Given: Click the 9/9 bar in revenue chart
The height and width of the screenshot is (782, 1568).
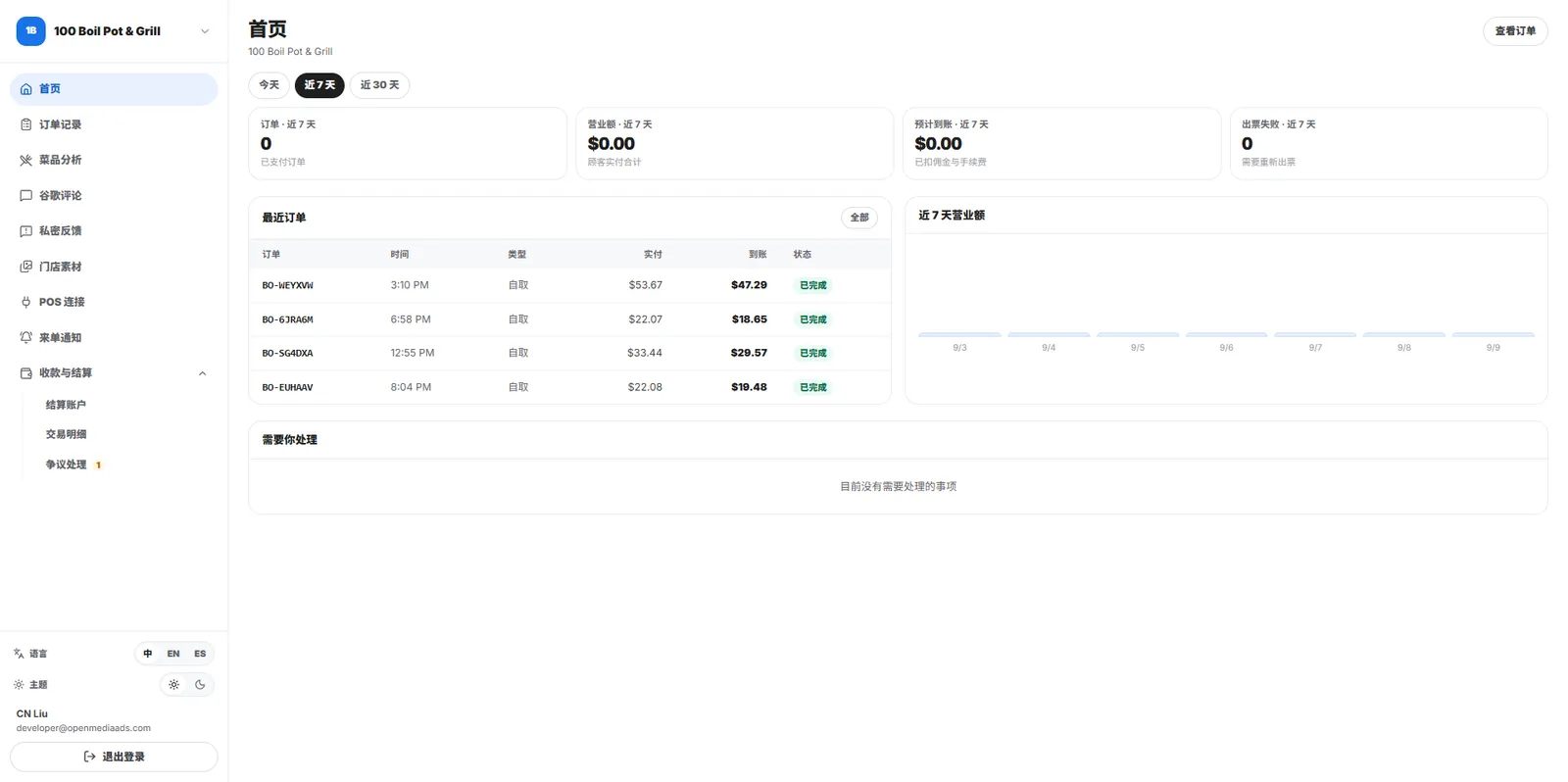Looking at the screenshot, I should click(x=1493, y=335).
